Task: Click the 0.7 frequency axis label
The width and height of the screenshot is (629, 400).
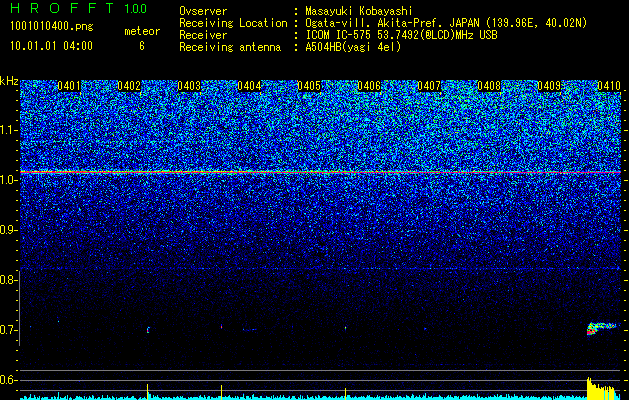Action: [8, 330]
